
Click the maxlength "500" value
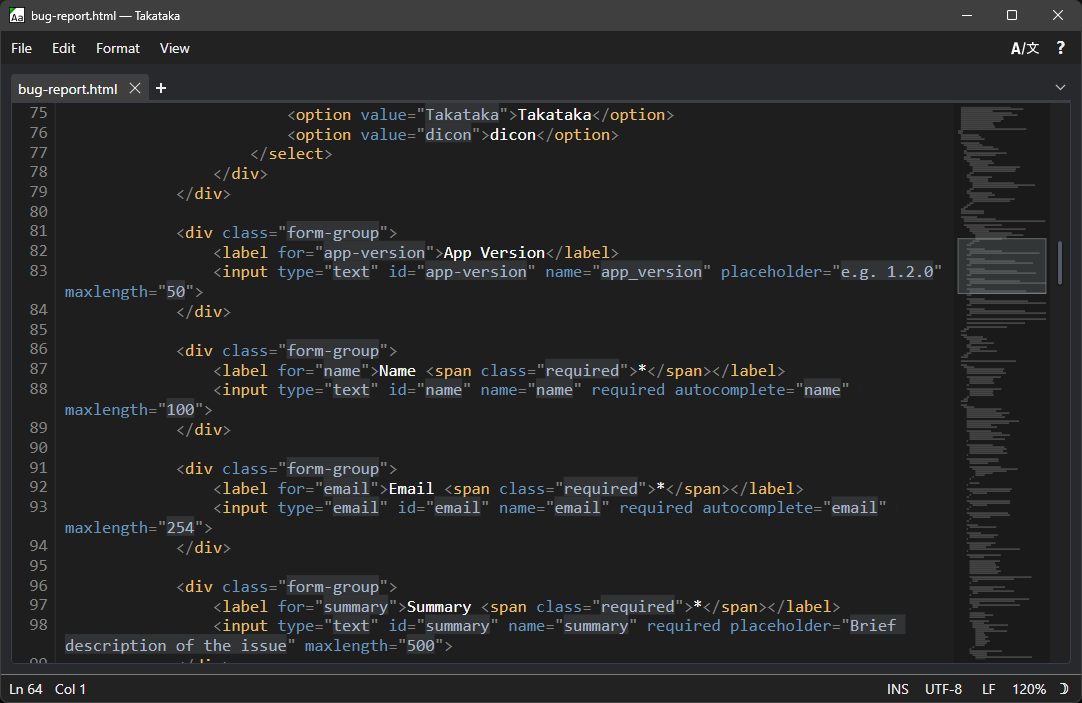[421, 646]
